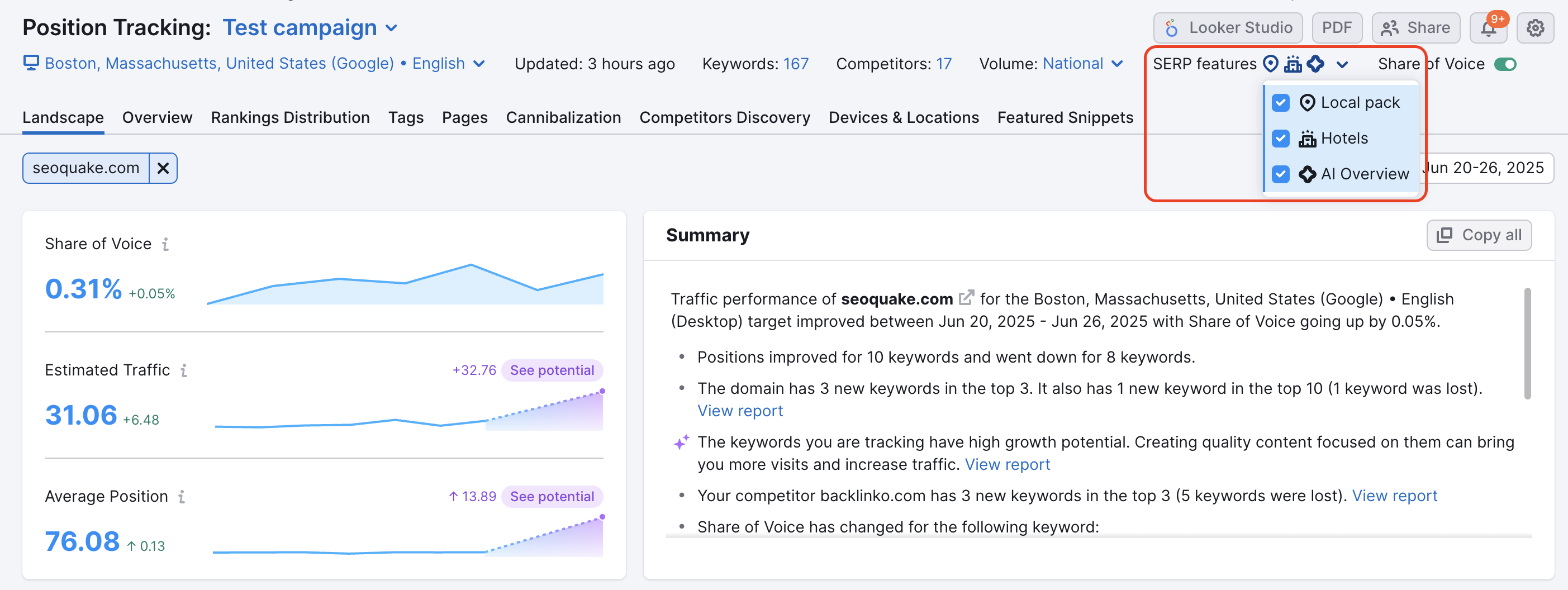Click the notifications bell icon

[x=1488, y=28]
